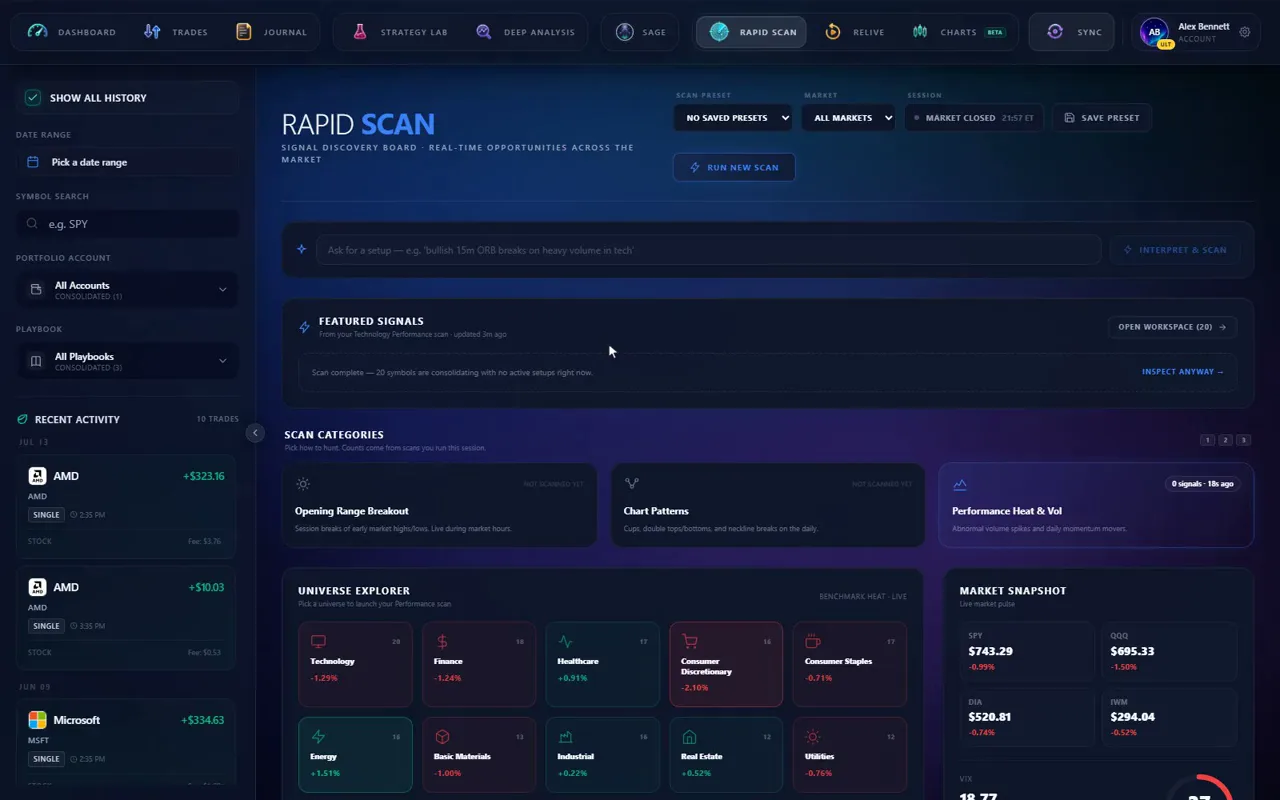This screenshot has width=1280, height=800.
Task: Open the Relive tab
Action: pos(854,32)
